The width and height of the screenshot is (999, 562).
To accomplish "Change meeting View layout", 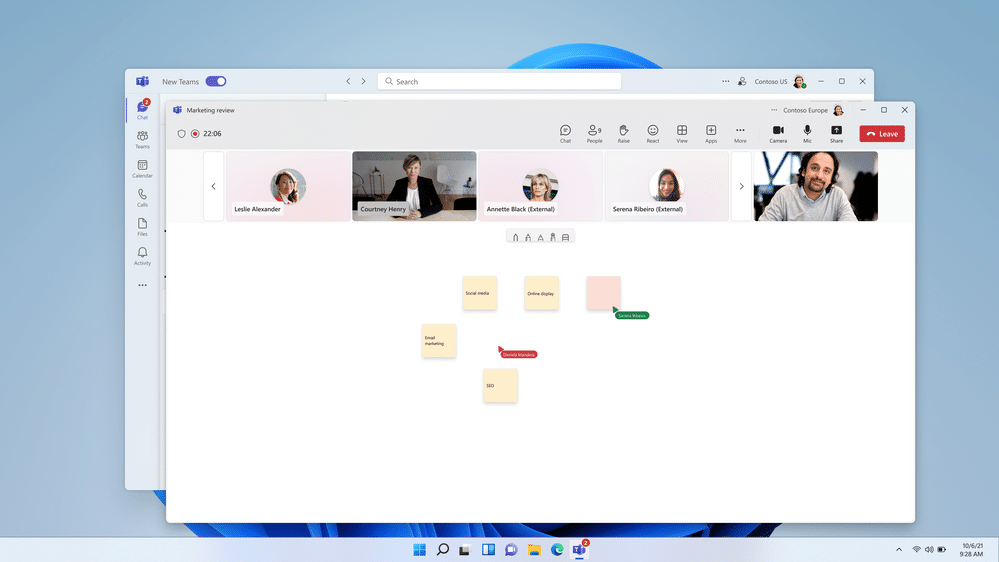I will (x=682, y=134).
